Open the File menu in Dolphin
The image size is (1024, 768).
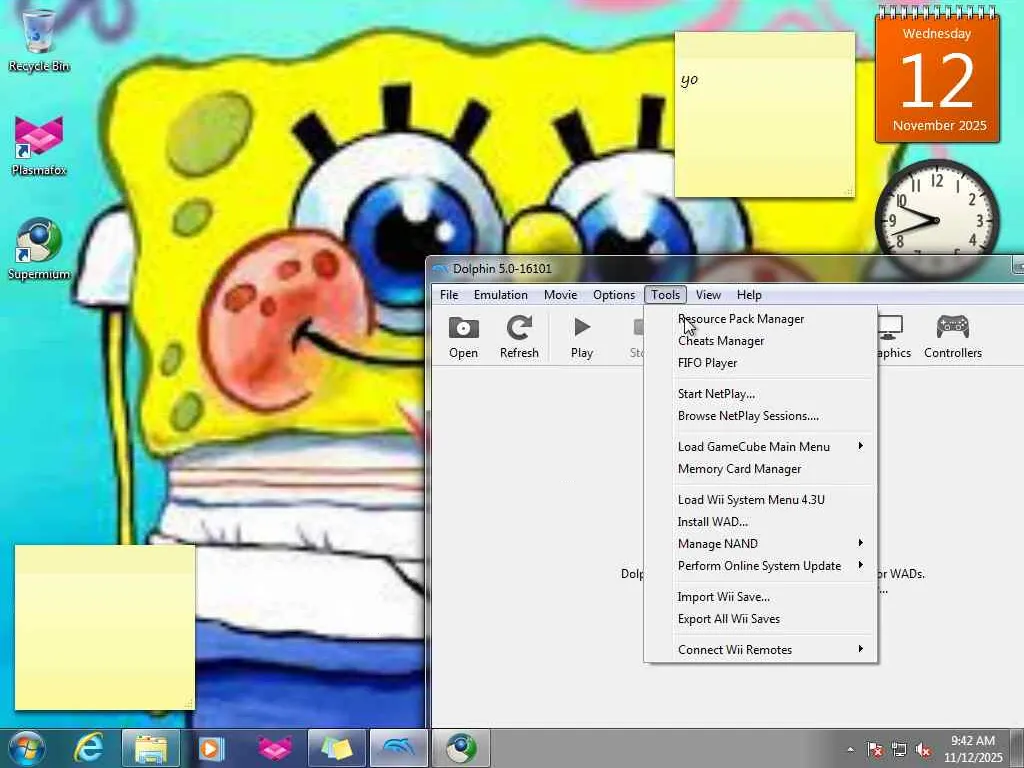point(449,295)
